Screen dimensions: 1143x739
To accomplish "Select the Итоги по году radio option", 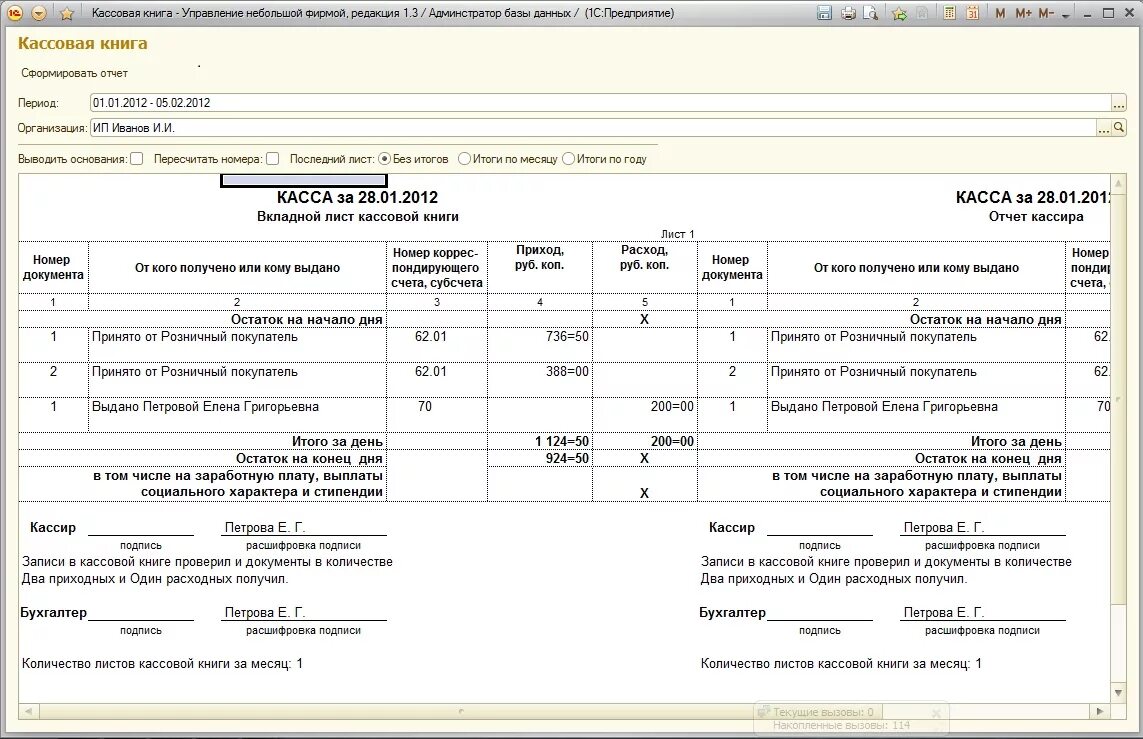I will point(569,159).
